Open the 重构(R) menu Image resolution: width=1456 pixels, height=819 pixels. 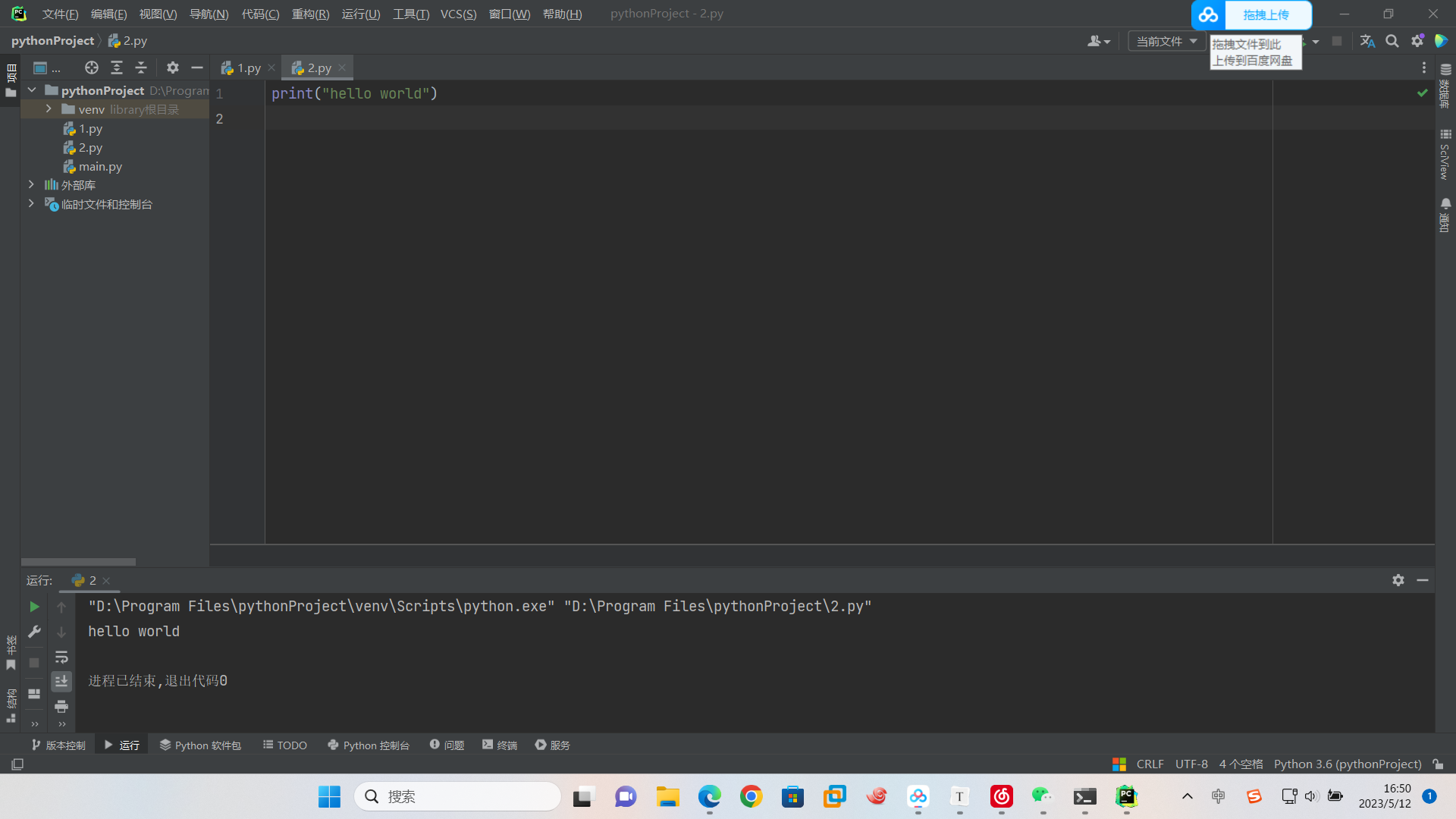pos(310,14)
